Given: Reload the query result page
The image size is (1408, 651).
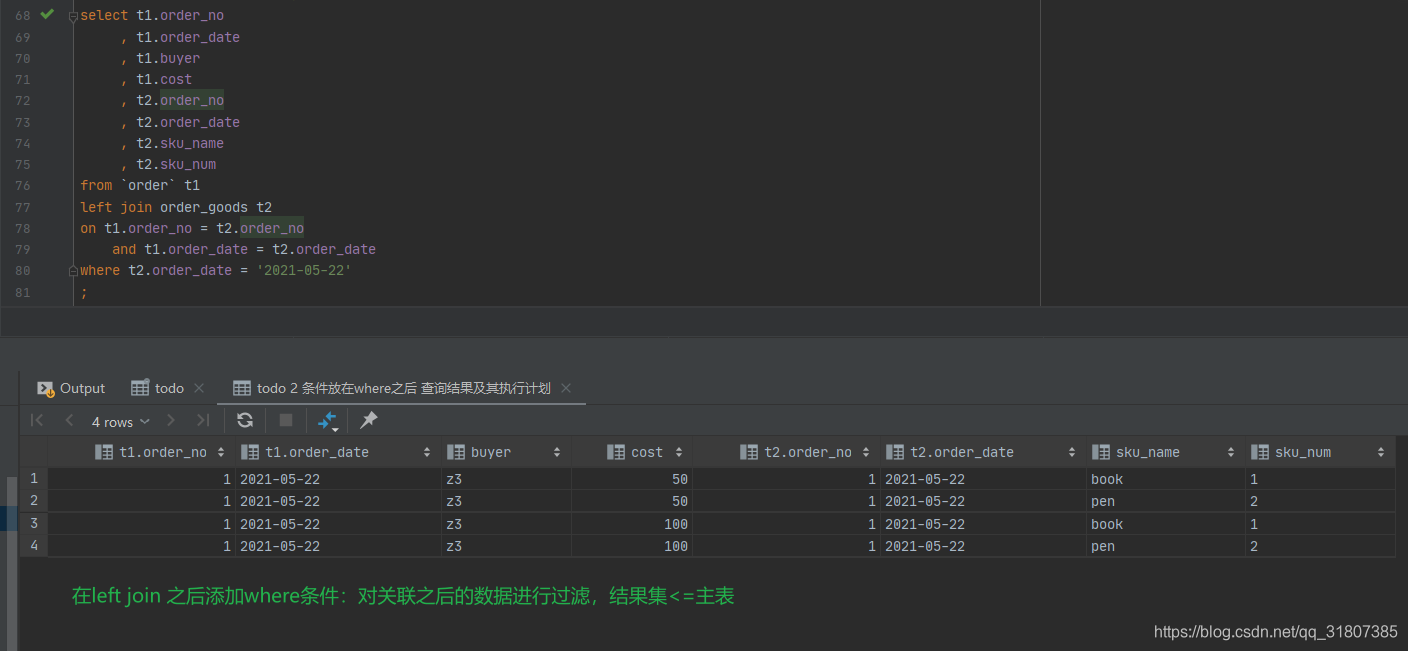Looking at the screenshot, I should [245, 420].
